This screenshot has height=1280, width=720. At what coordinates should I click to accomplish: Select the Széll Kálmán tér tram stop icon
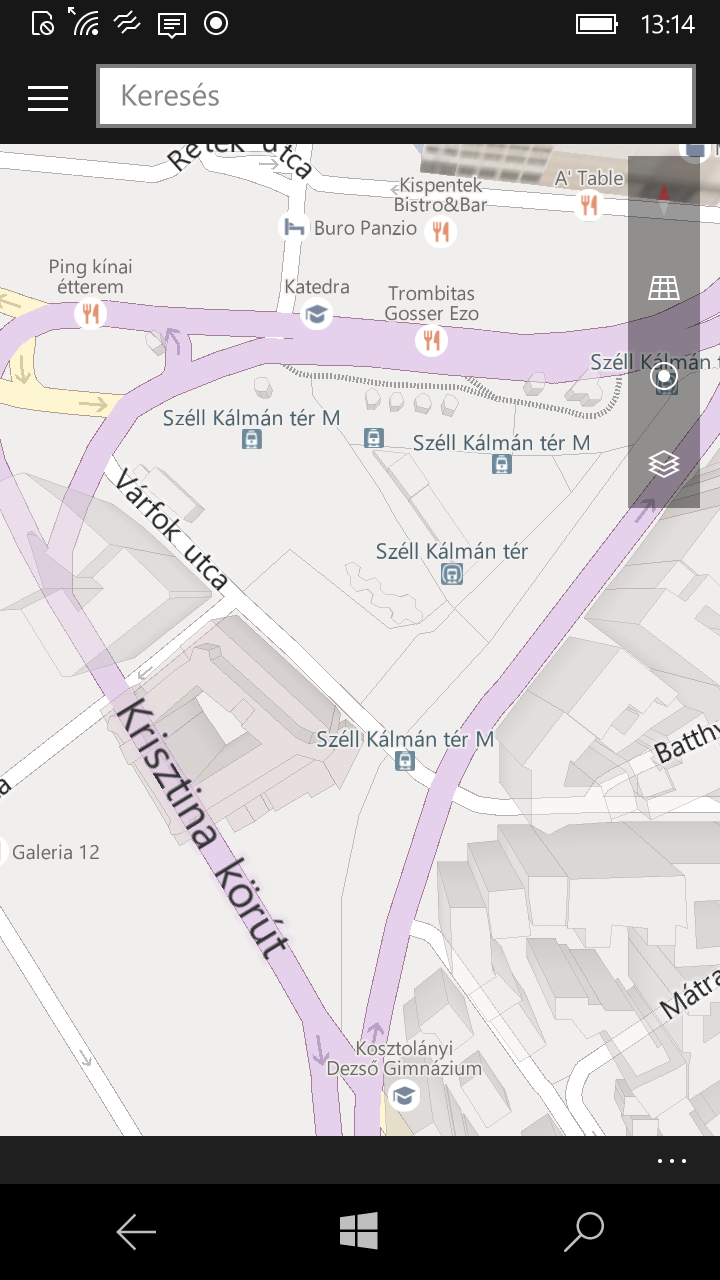point(452,575)
